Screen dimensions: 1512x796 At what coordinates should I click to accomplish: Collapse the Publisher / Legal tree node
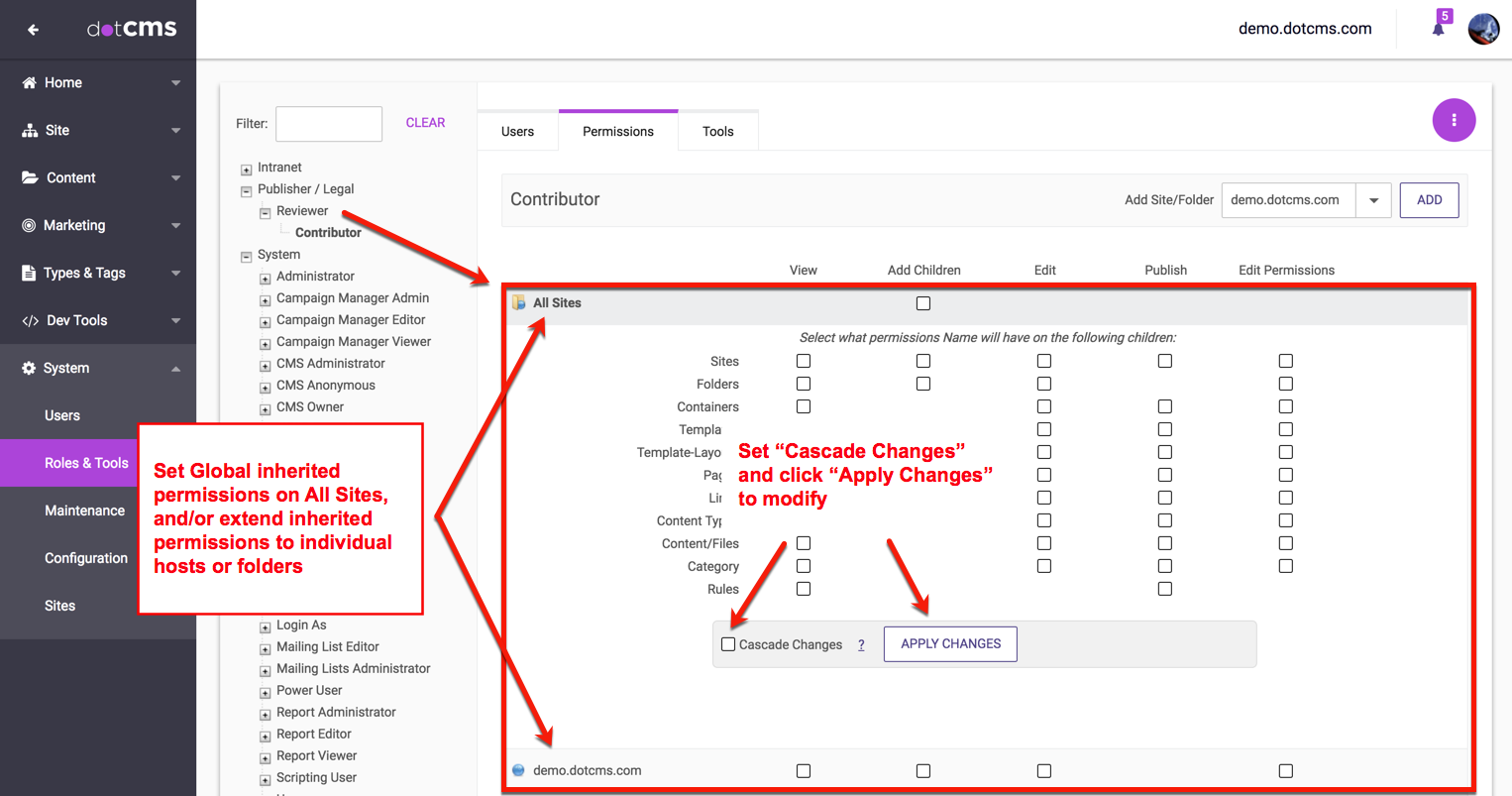pos(247,191)
